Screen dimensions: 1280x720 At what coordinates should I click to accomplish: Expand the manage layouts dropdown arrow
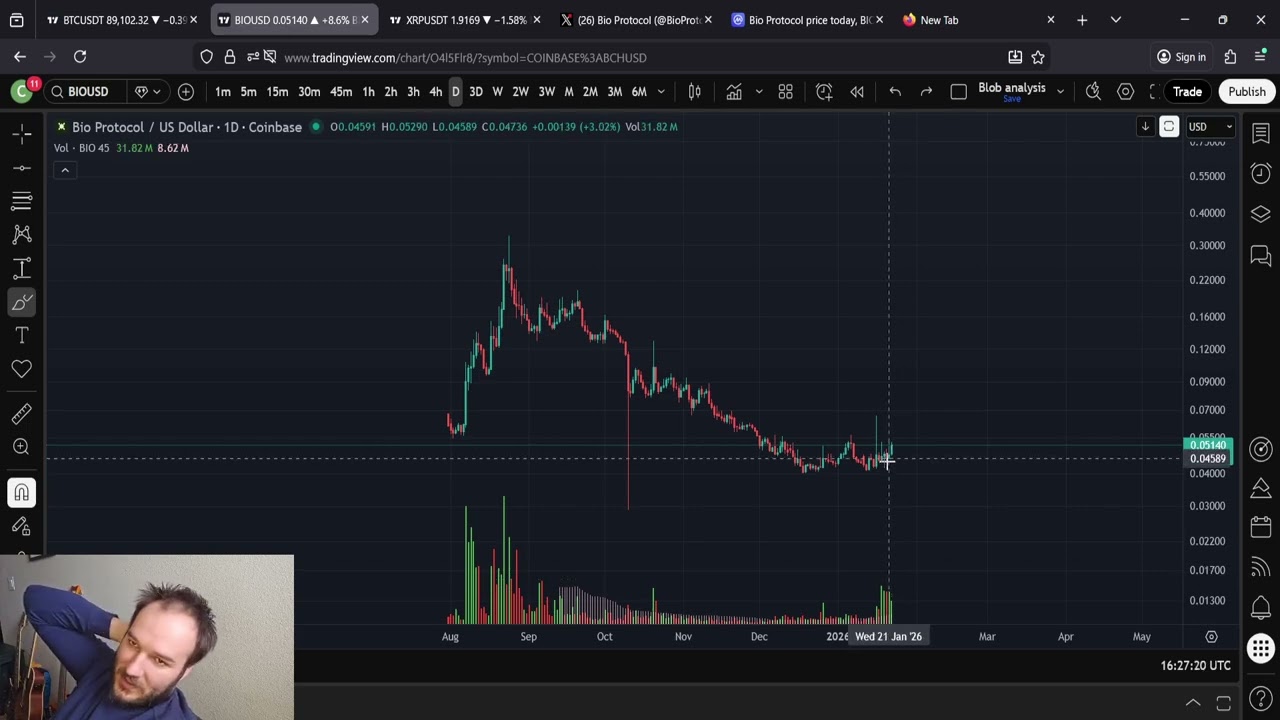(1060, 92)
